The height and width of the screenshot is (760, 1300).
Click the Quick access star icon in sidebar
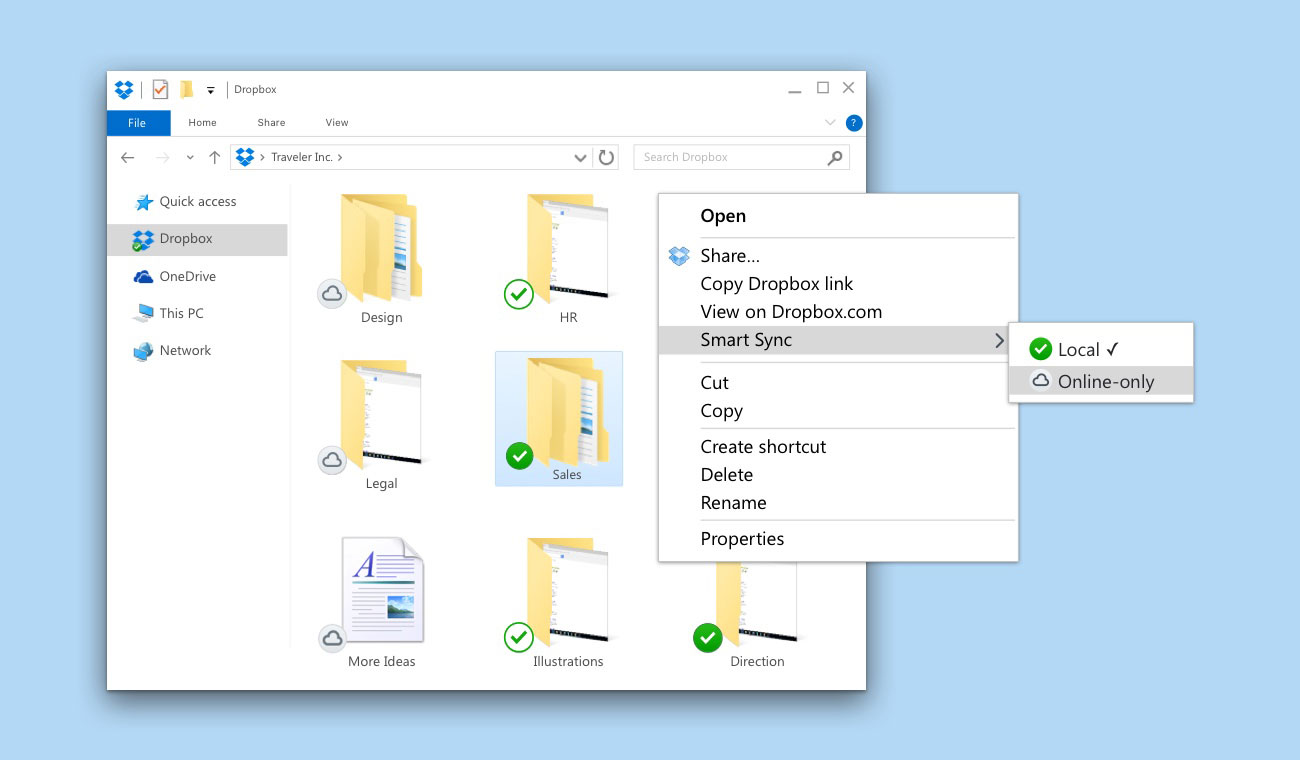[x=146, y=201]
